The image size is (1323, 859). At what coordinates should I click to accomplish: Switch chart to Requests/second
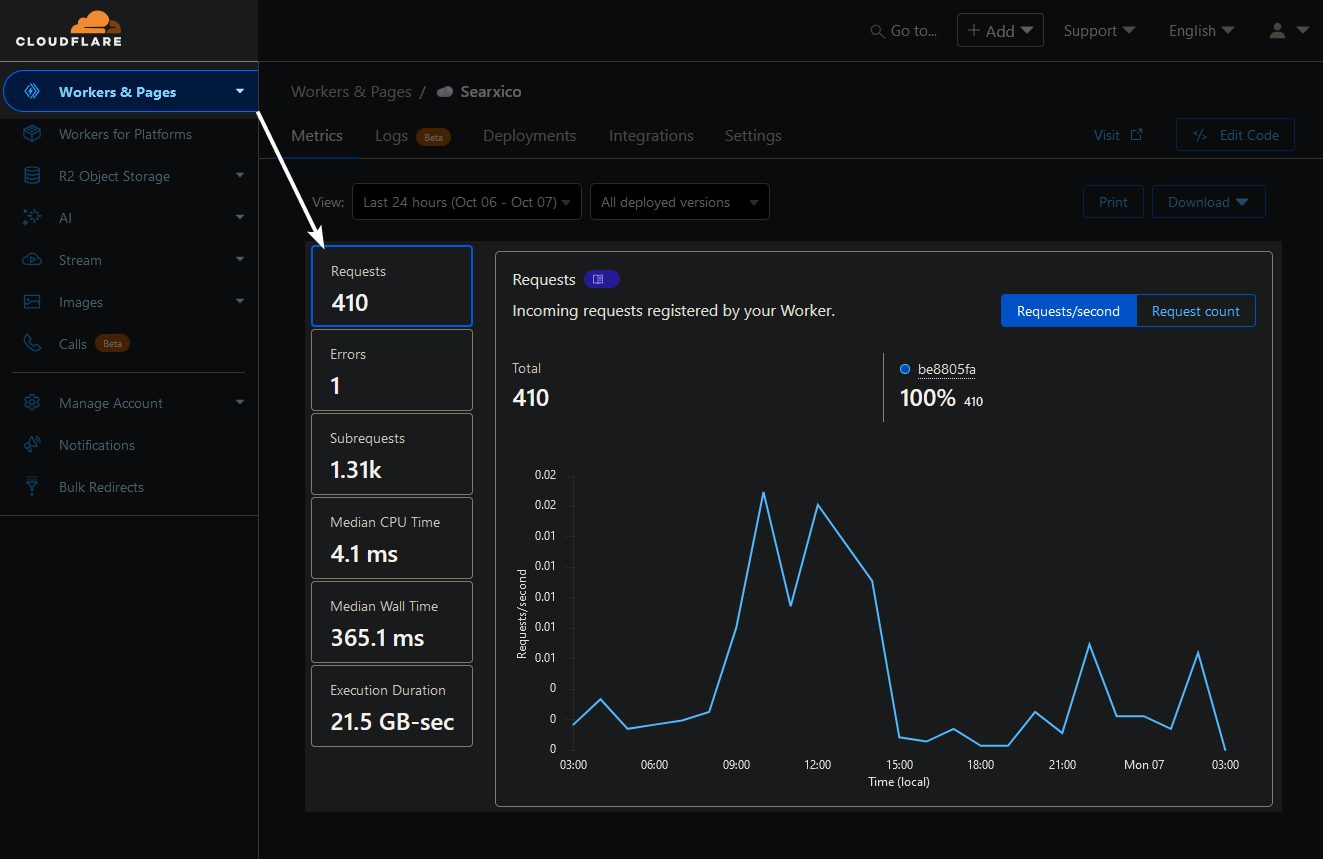click(x=1068, y=311)
